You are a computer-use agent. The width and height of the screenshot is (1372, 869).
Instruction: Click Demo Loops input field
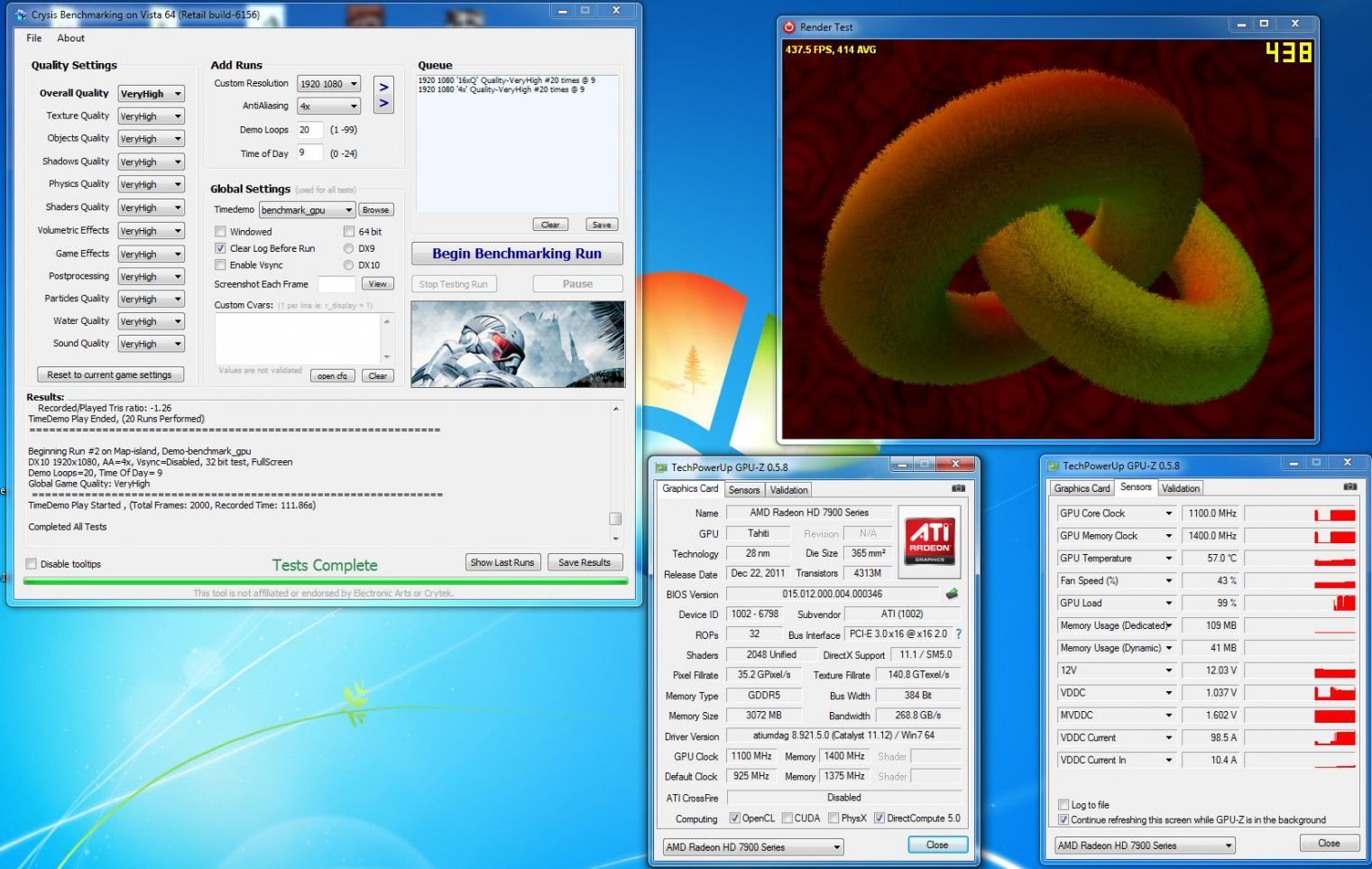pyautogui.click(x=309, y=129)
